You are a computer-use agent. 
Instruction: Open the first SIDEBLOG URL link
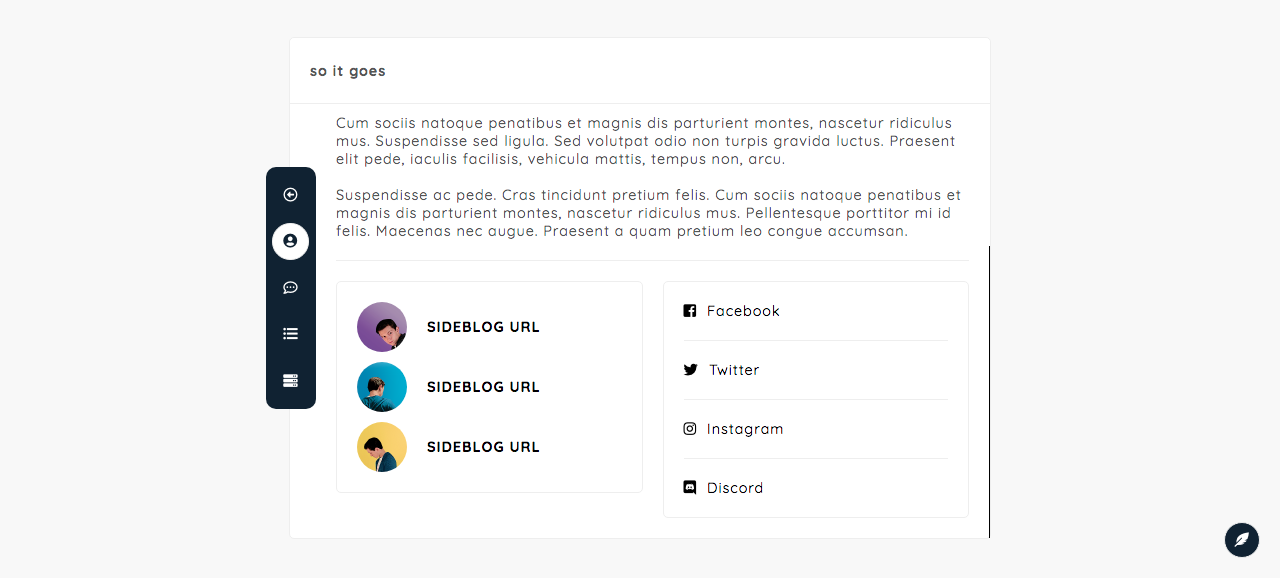point(483,327)
